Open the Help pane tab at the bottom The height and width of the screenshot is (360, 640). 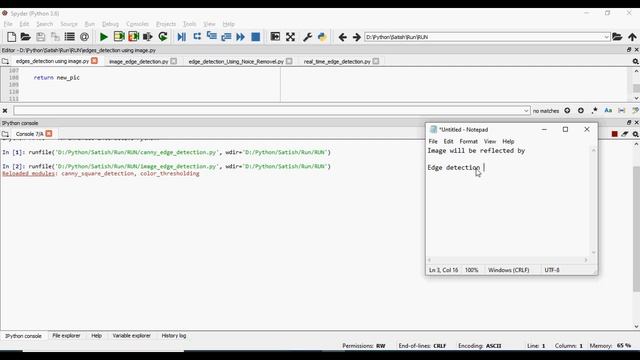(96, 336)
